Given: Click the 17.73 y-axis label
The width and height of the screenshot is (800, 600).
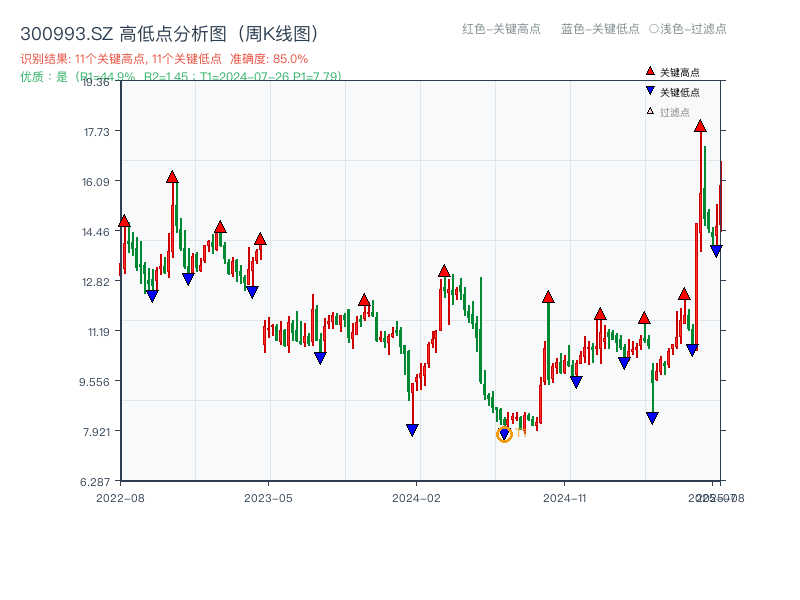Looking at the screenshot, I should point(96,132).
